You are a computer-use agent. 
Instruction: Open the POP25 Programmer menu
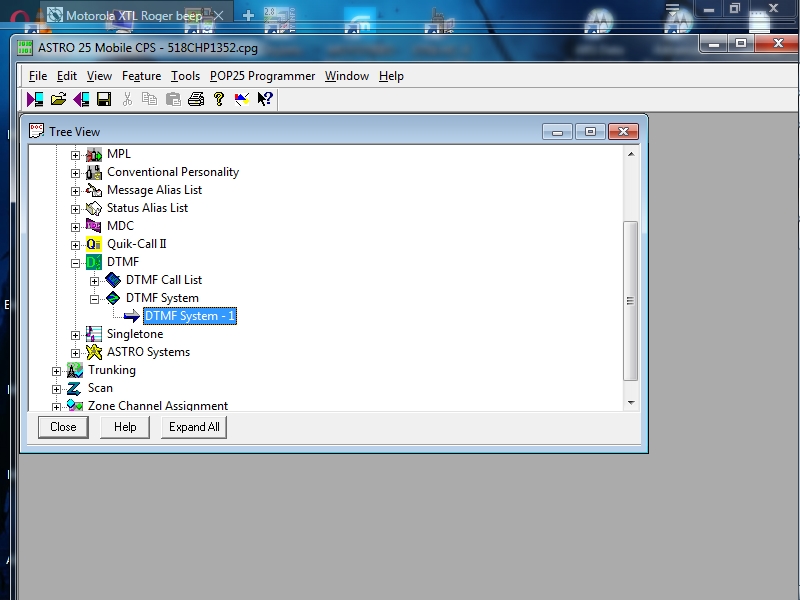pos(262,76)
